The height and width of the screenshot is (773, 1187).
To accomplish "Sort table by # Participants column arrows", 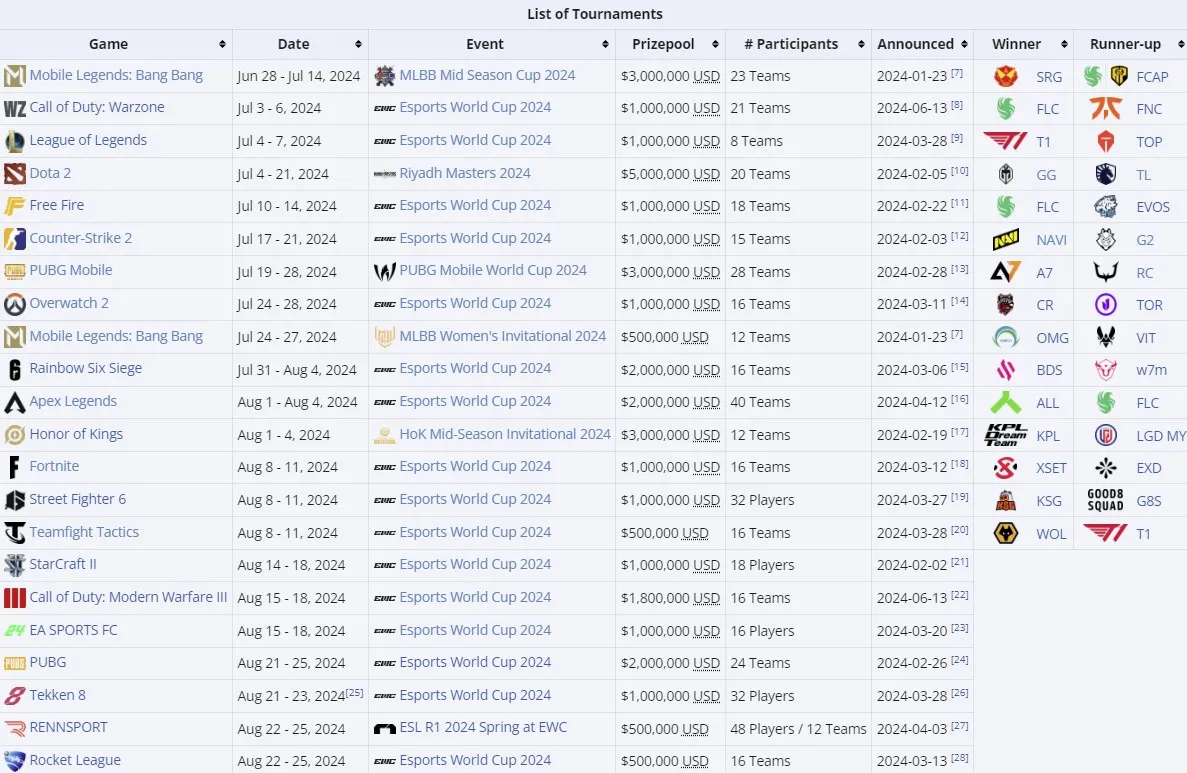I will (861, 45).
